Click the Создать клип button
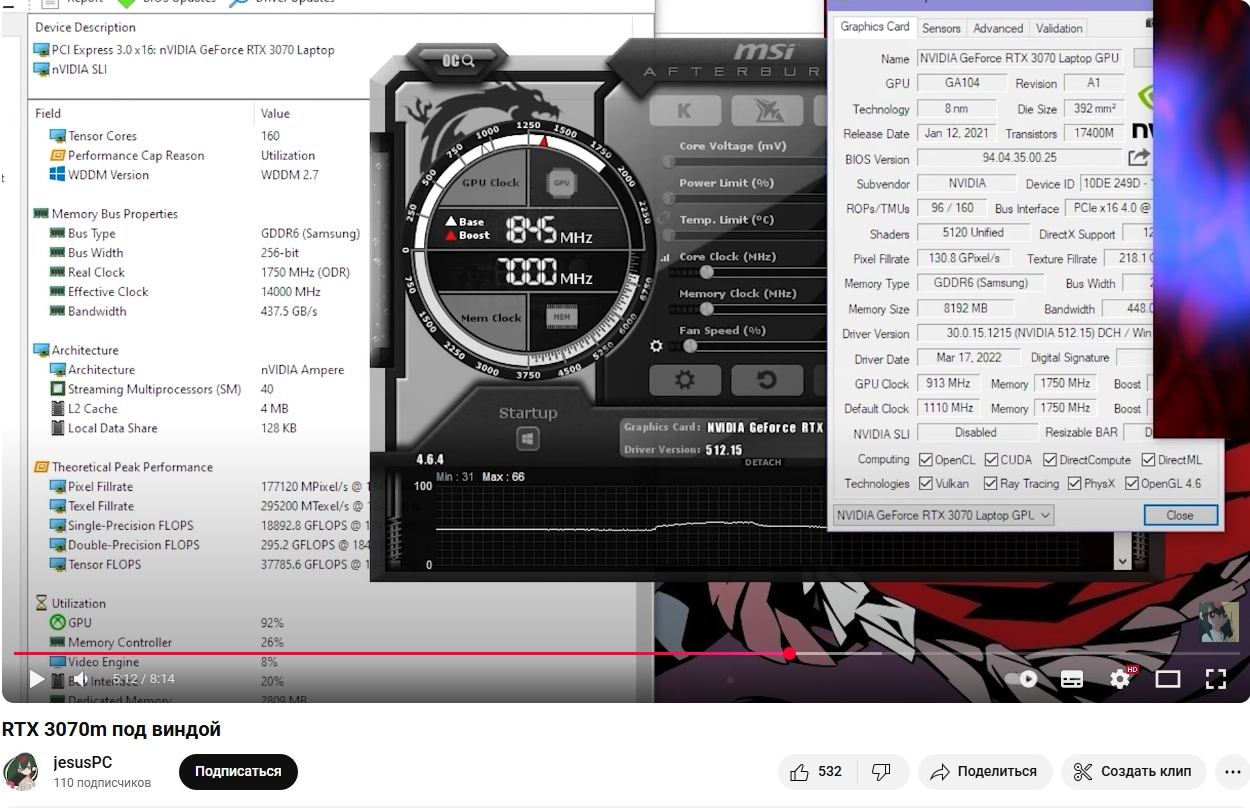 1133,772
